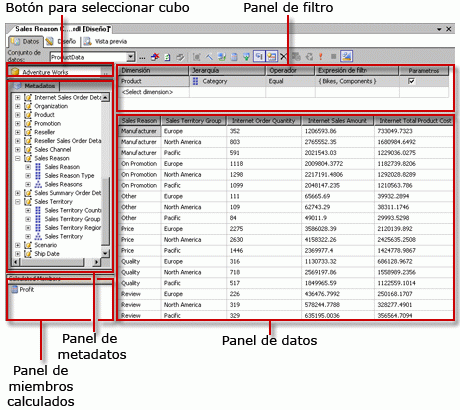
Task: Click Equal operator cell in filter row
Action: [276, 81]
